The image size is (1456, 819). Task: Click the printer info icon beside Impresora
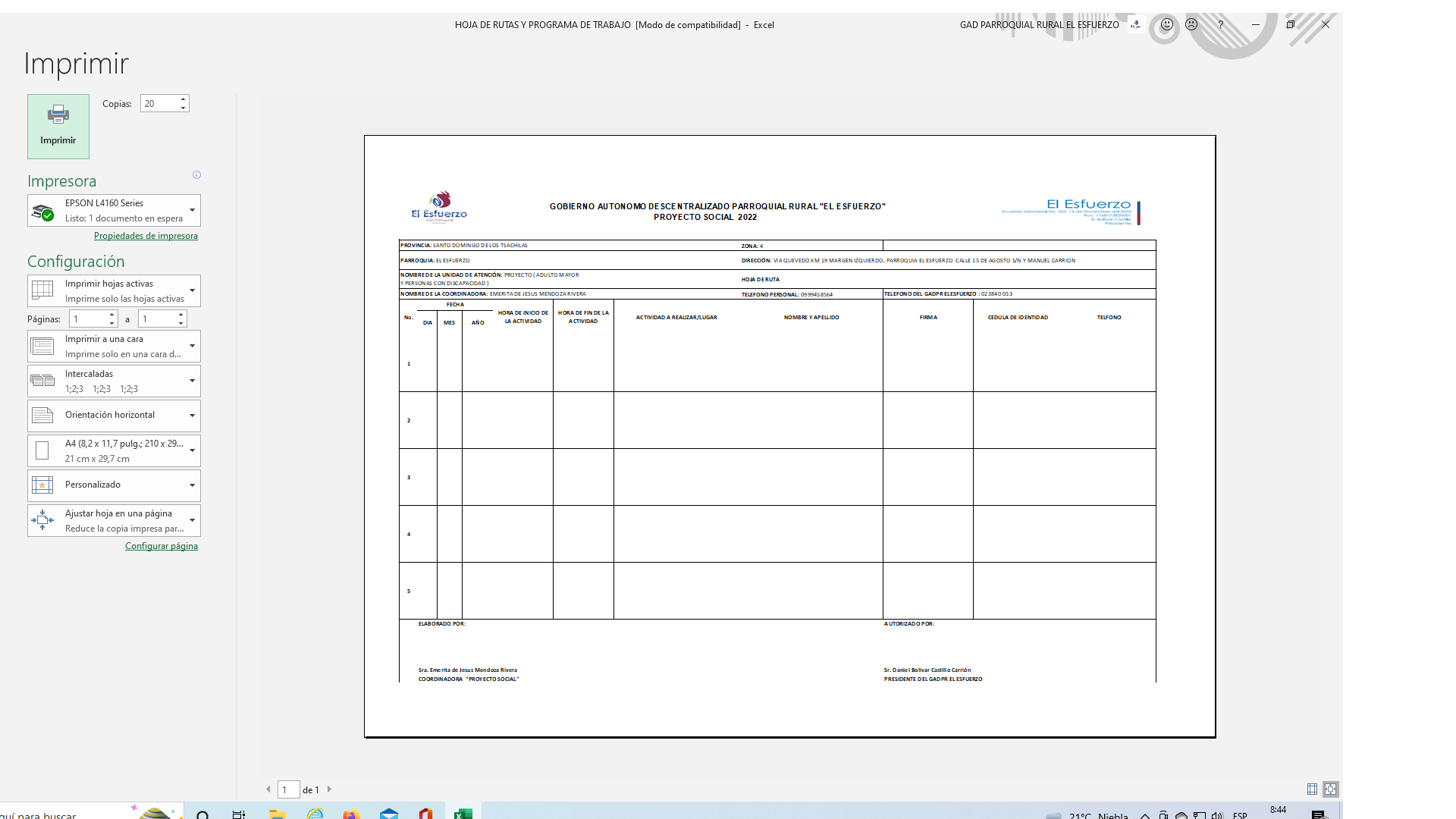(x=196, y=175)
